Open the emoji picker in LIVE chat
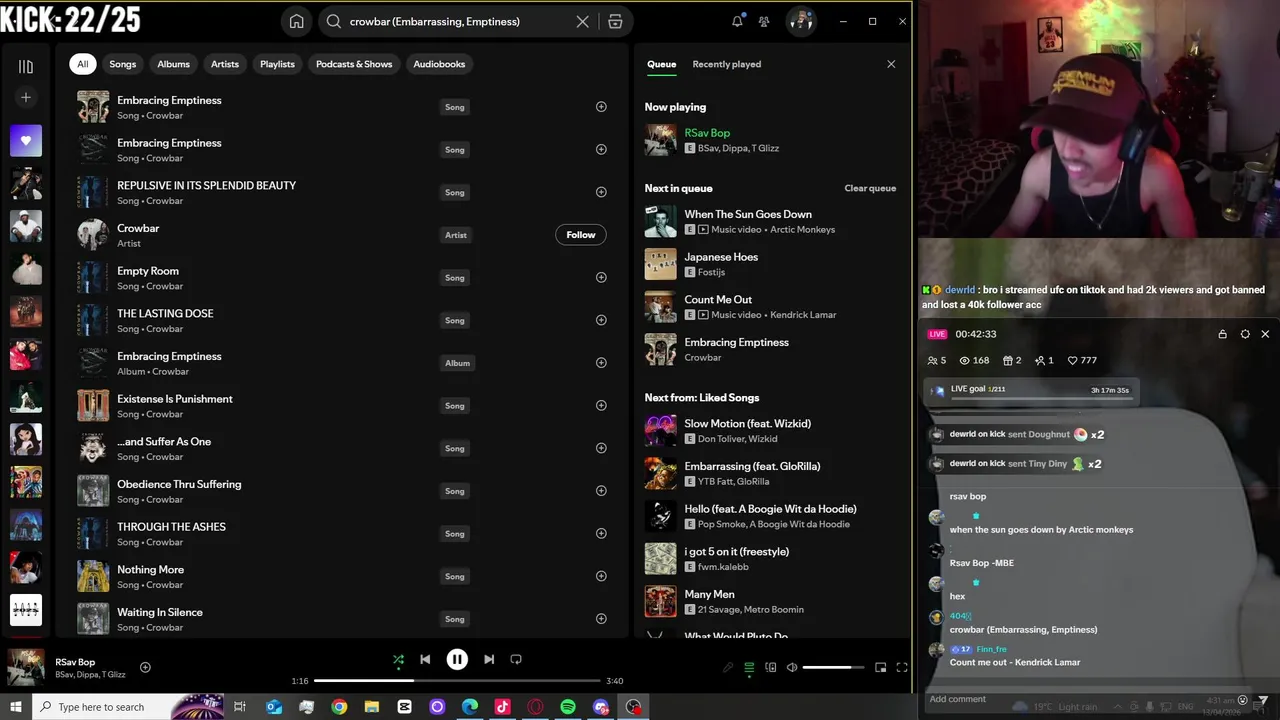 1243,700
